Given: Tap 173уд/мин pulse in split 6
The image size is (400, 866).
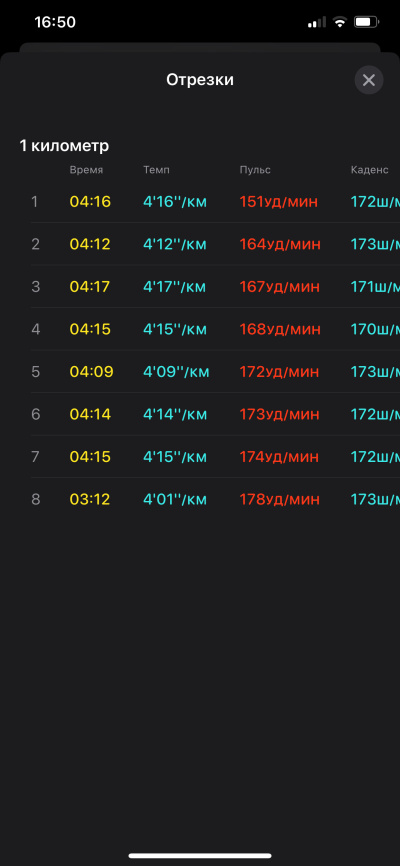Looking at the screenshot, I should 279,414.
